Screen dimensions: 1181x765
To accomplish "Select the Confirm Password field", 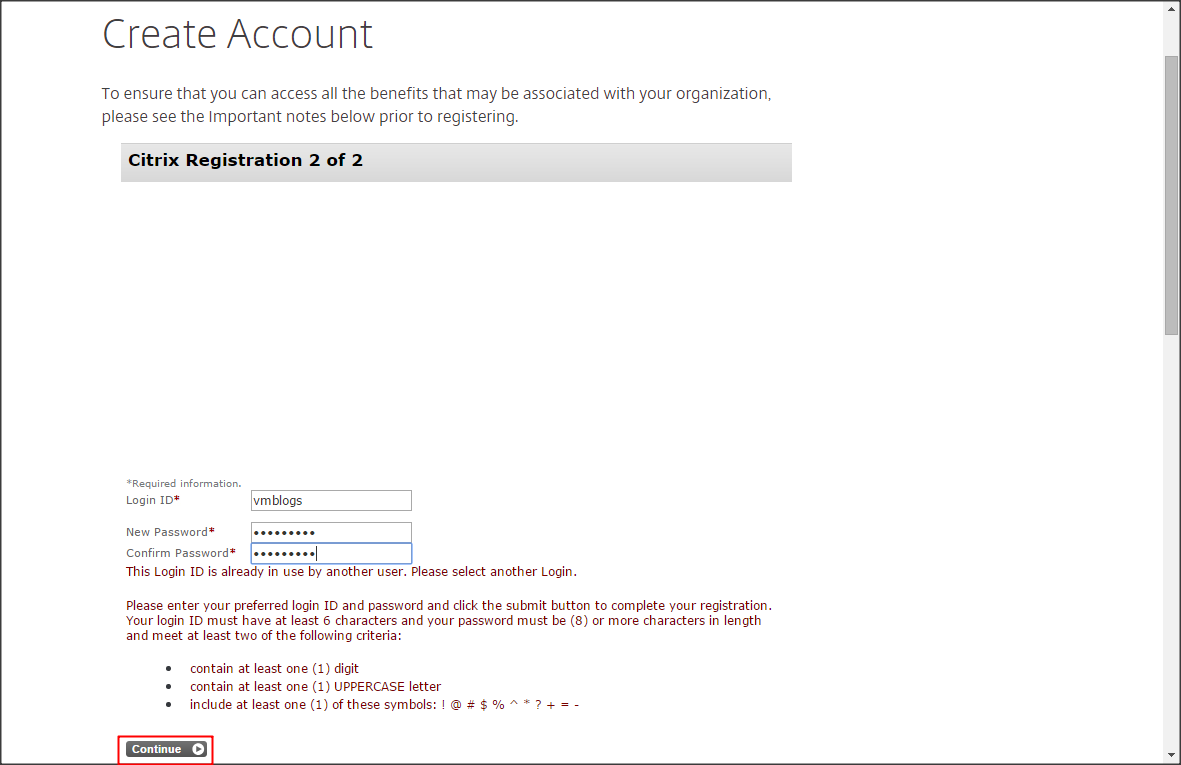I will [x=331, y=553].
